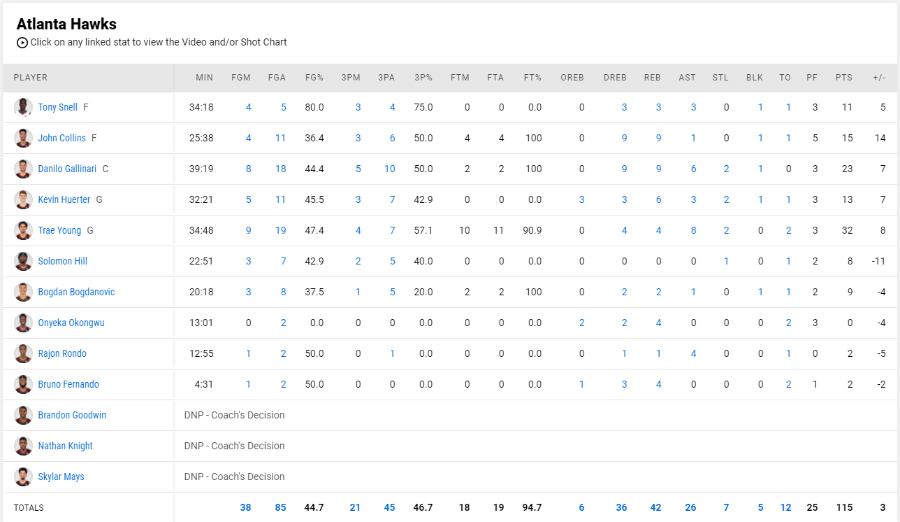This screenshot has height=522, width=900.
Task: Click Danilo Gallinari's player headshot
Action: click(x=23, y=169)
